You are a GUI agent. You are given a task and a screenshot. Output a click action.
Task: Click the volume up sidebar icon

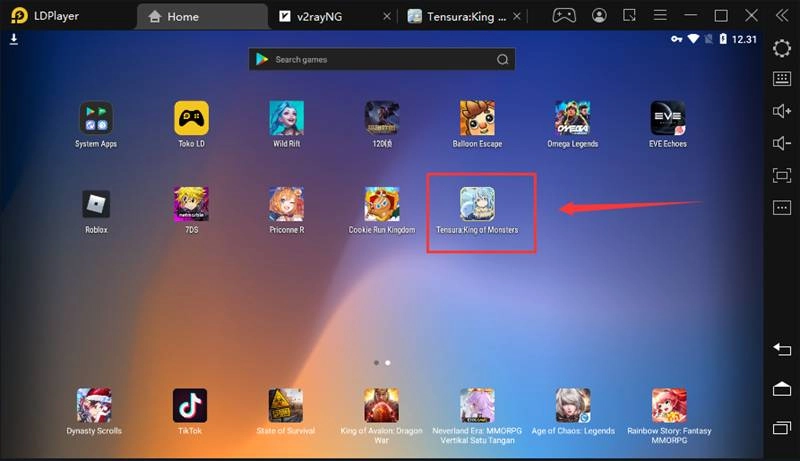(x=782, y=112)
